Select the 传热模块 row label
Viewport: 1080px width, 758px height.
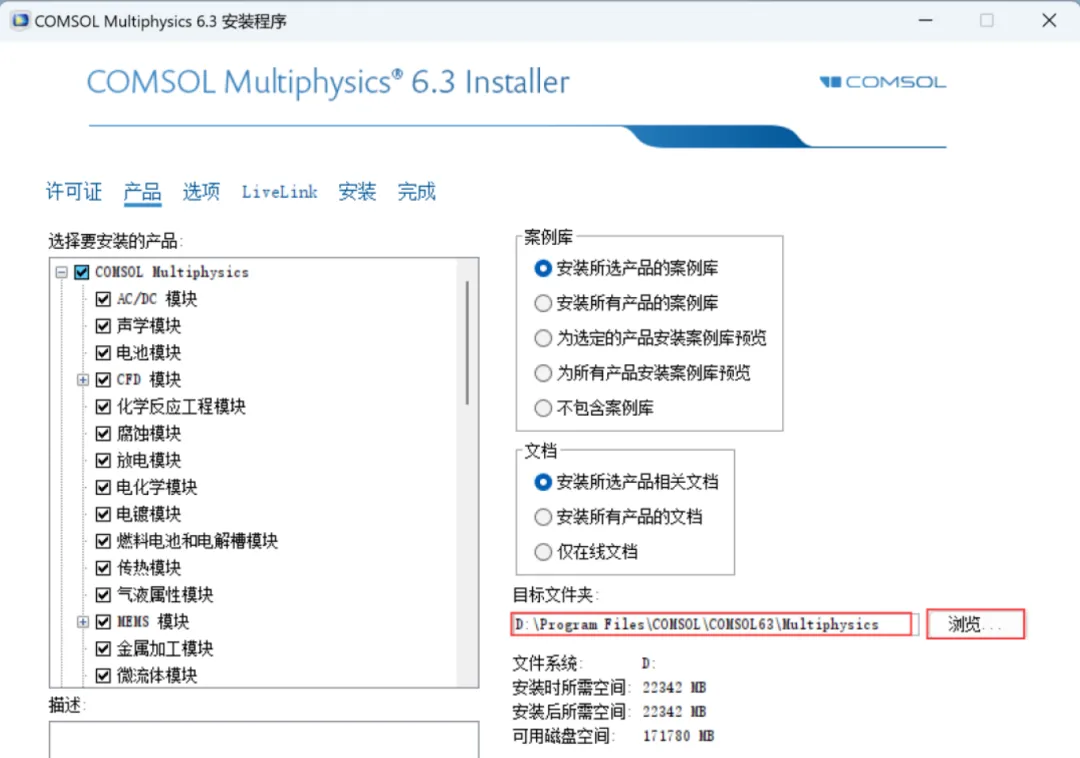[149, 567]
